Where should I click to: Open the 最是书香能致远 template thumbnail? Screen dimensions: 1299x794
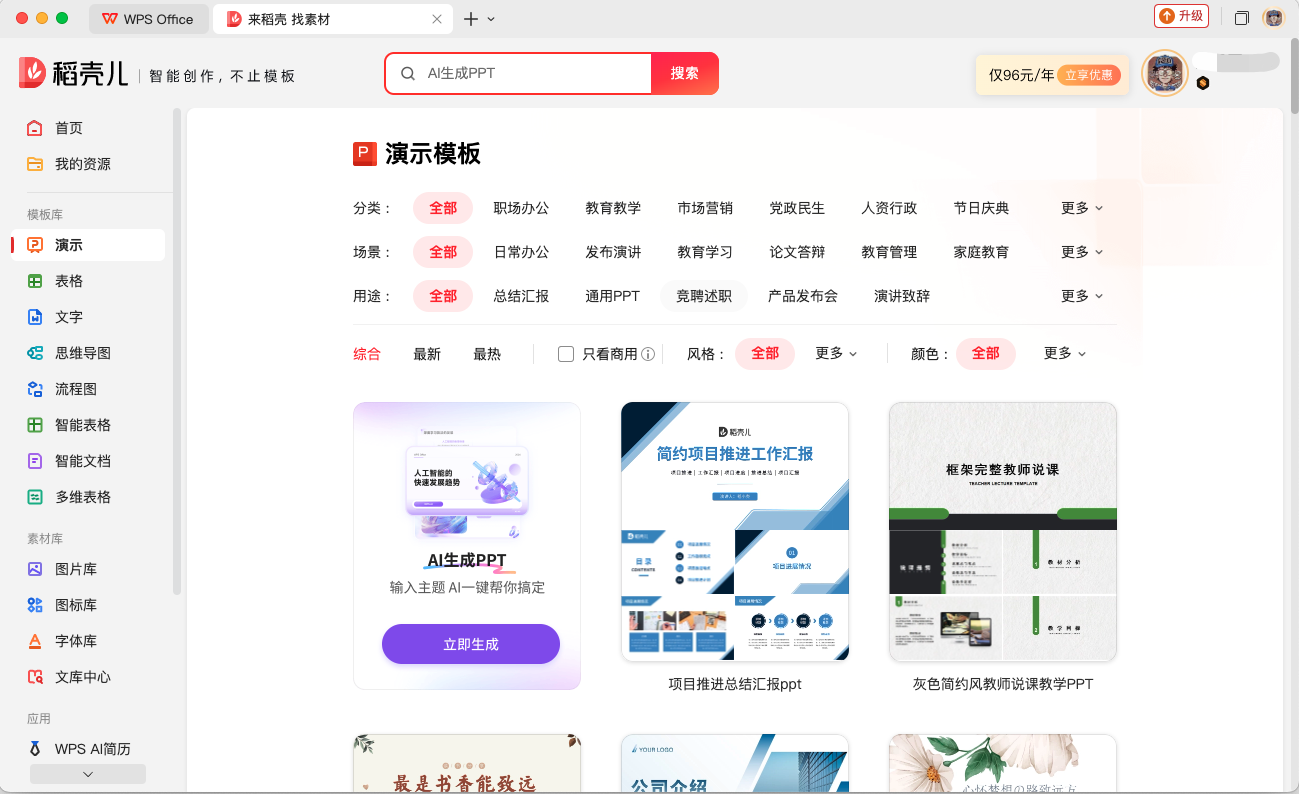point(467,764)
